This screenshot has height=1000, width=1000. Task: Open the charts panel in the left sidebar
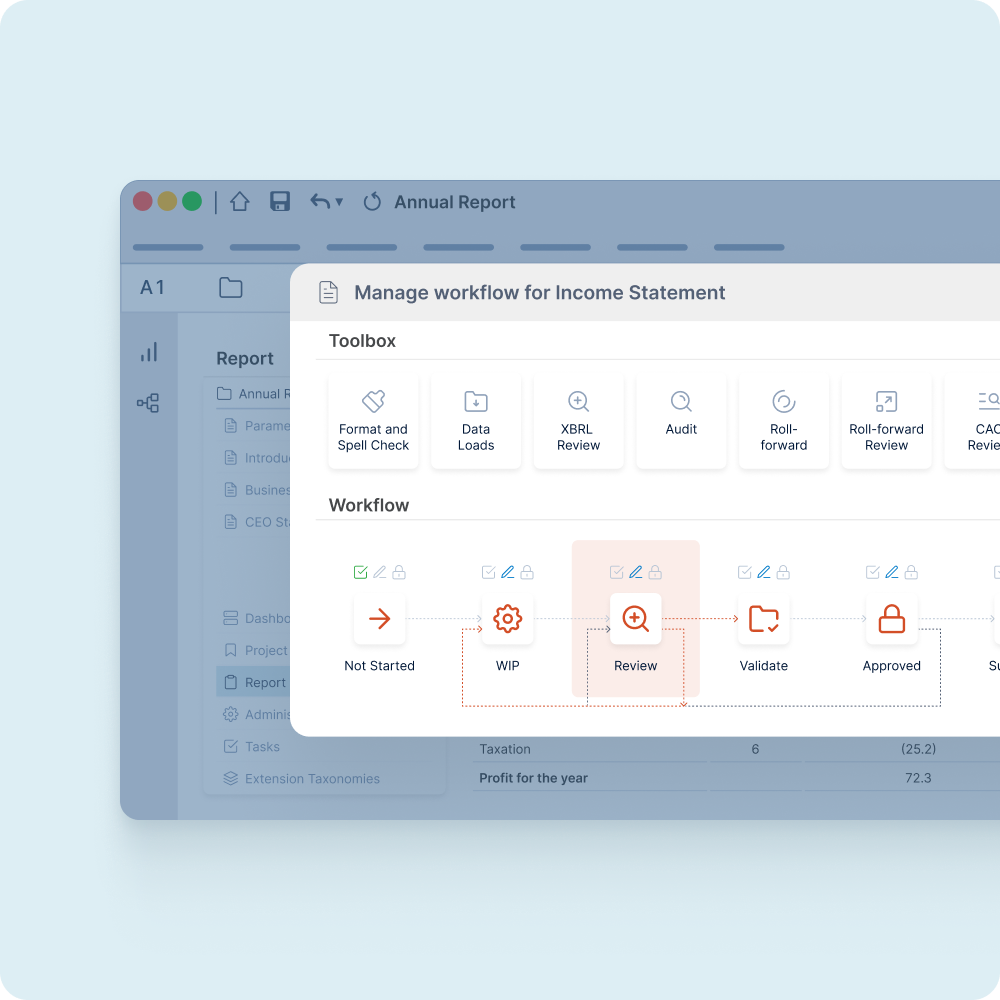[149, 352]
